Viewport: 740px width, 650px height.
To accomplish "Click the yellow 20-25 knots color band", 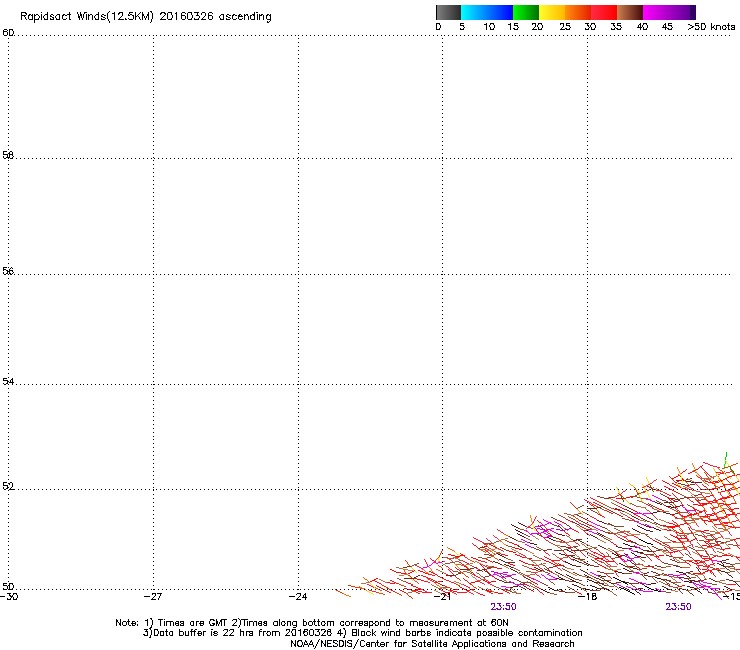I will point(552,12).
